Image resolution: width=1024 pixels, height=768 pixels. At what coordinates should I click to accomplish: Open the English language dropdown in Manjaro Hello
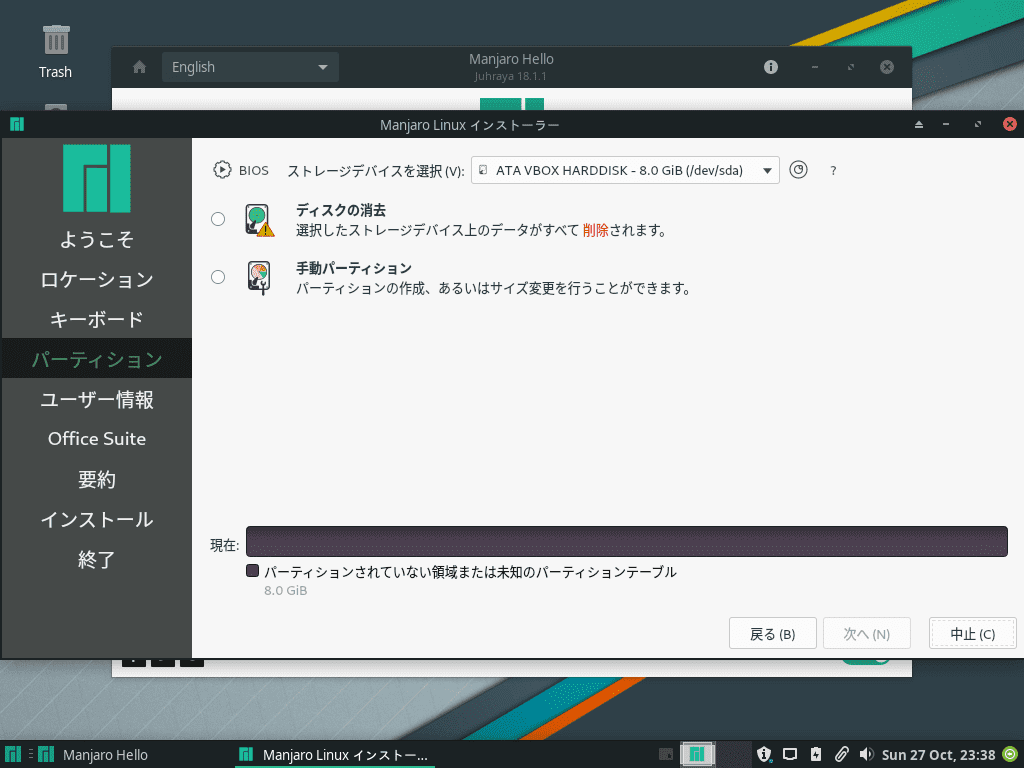pos(250,67)
